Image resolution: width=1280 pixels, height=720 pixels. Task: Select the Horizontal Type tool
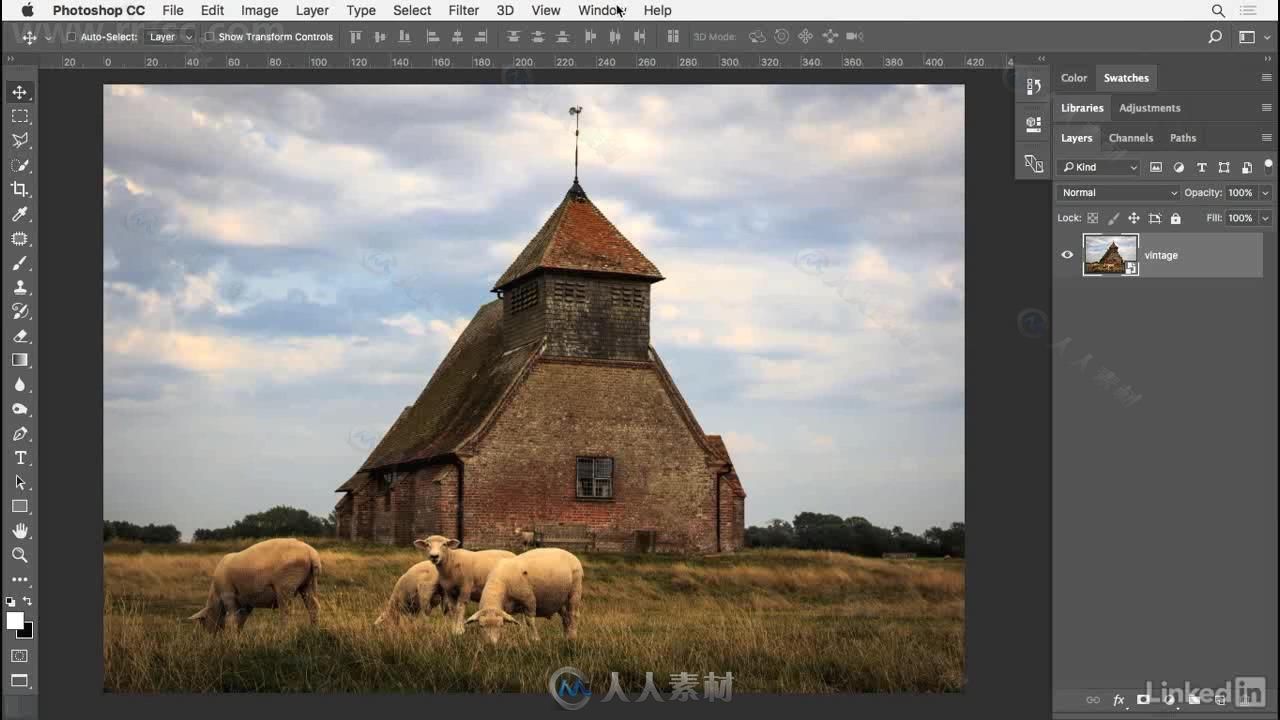point(20,457)
